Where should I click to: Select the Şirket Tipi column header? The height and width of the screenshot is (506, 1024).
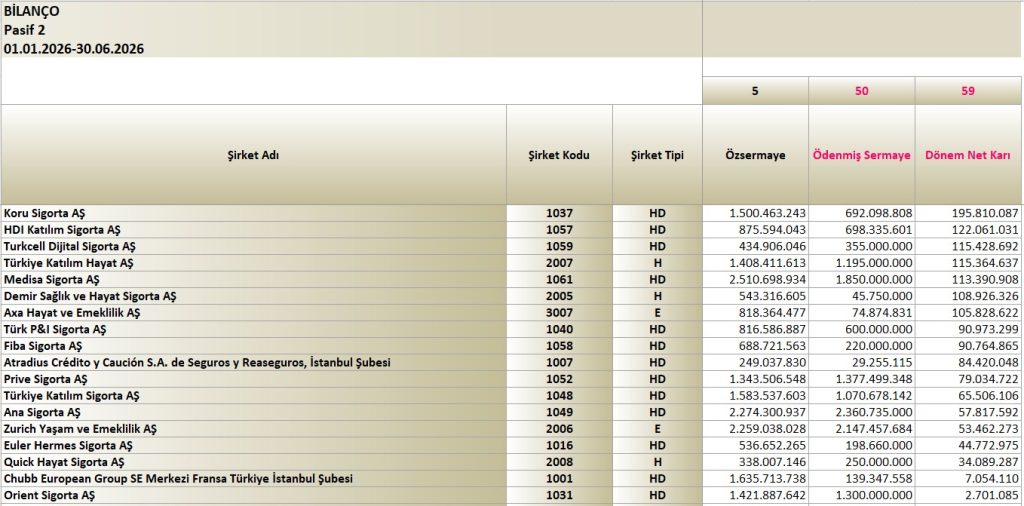(657, 155)
